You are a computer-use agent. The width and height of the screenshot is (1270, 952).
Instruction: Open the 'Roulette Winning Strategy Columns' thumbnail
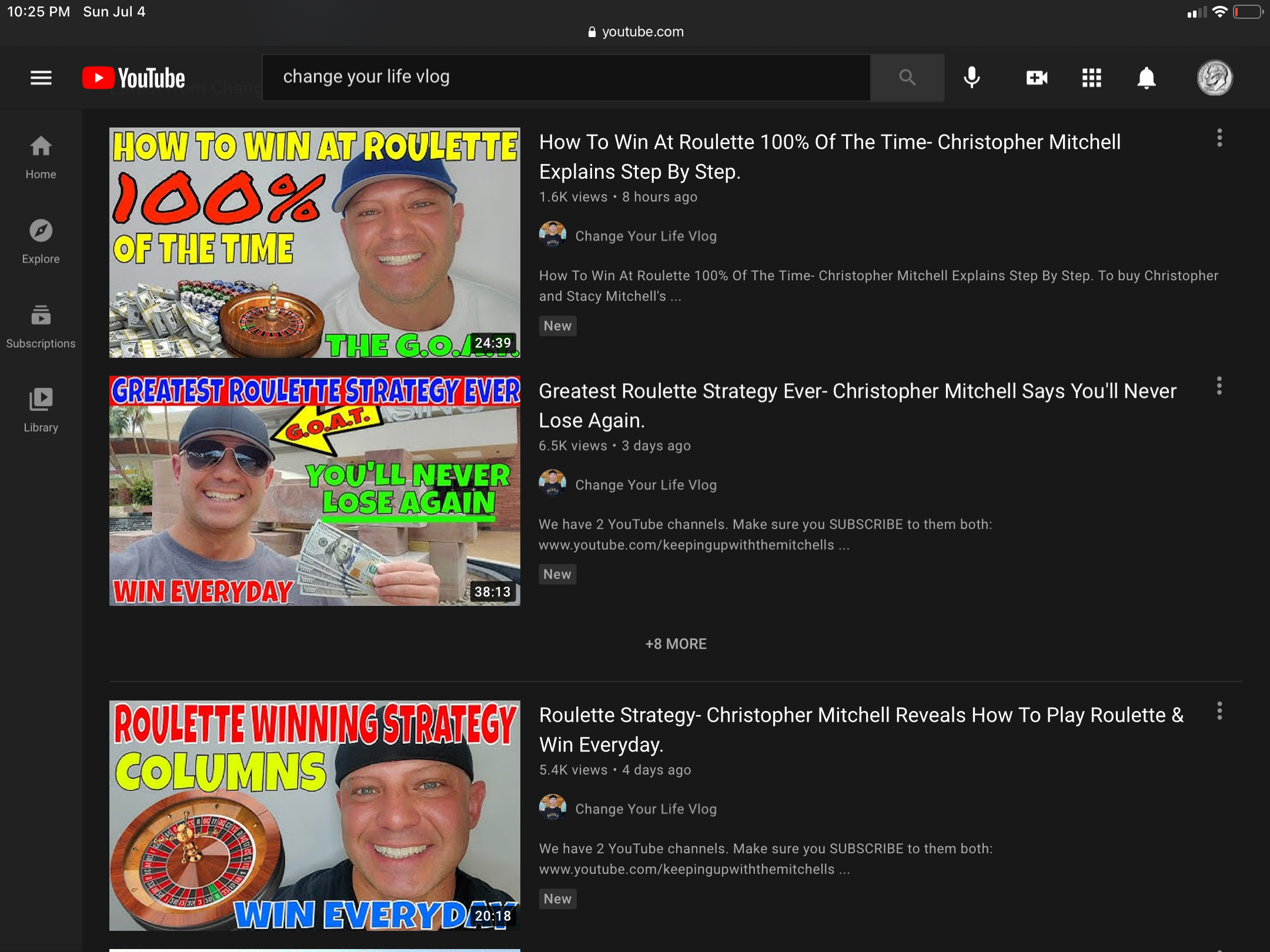315,816
